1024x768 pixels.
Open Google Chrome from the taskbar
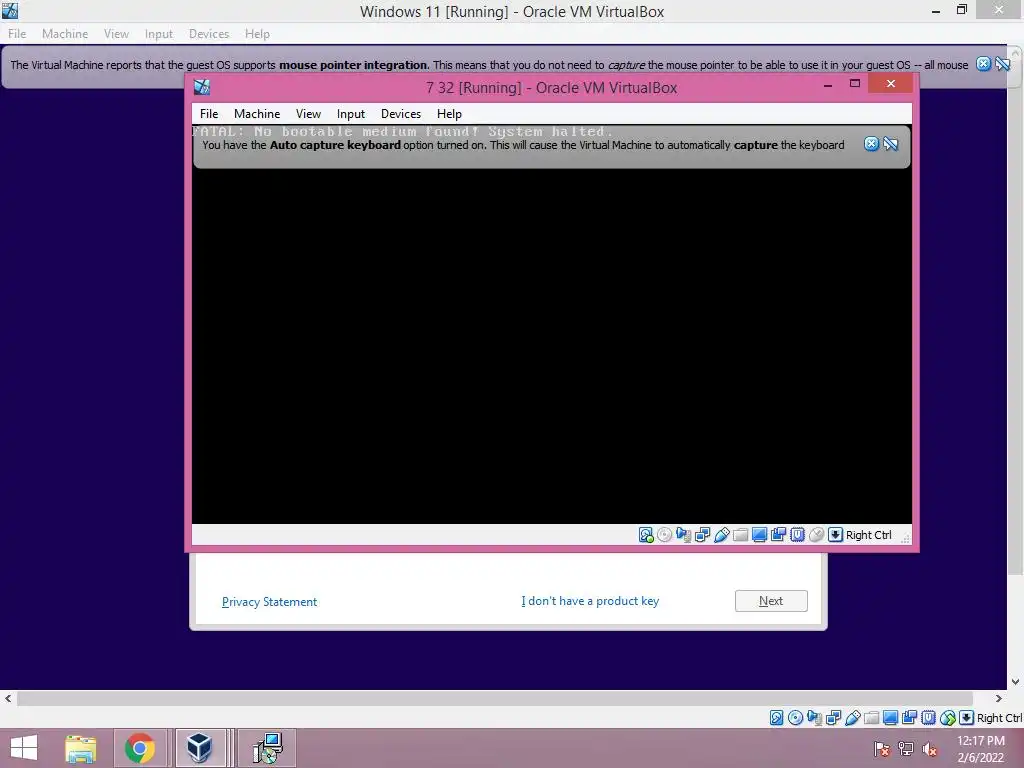pos(140,748)
